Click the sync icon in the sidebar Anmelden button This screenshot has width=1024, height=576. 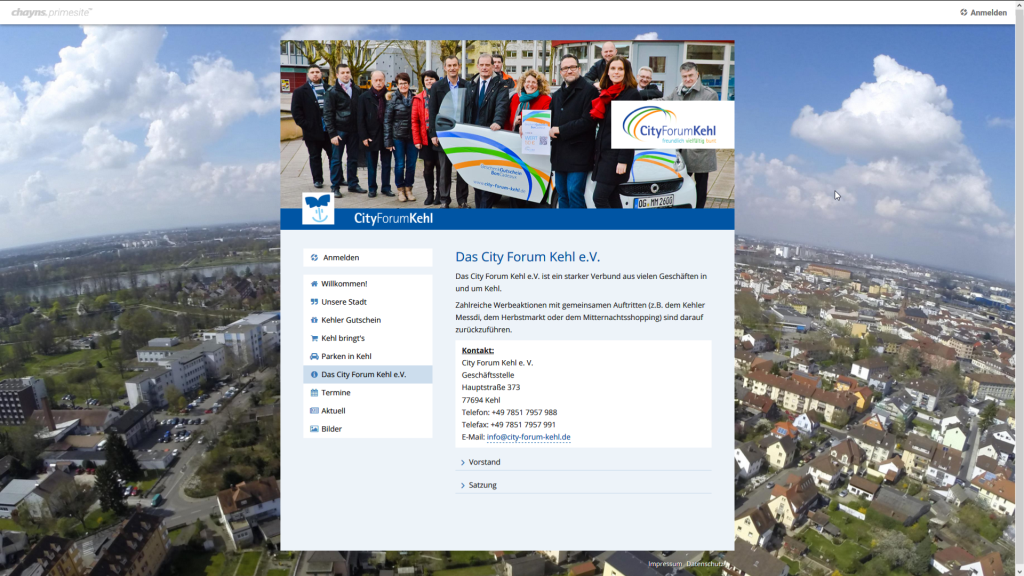pos(314,258)
